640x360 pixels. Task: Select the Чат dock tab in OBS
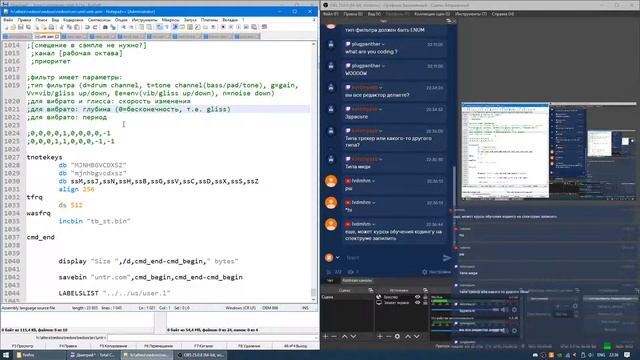pyautogui.click(x=330, y=280)
